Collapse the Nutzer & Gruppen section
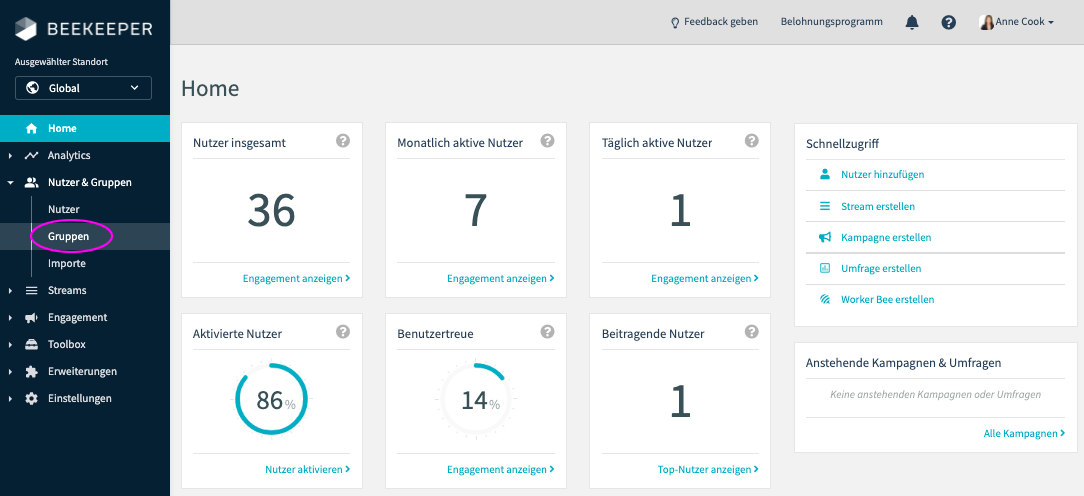The height and width of the screenshot is (496, 1084). (89, 182)
